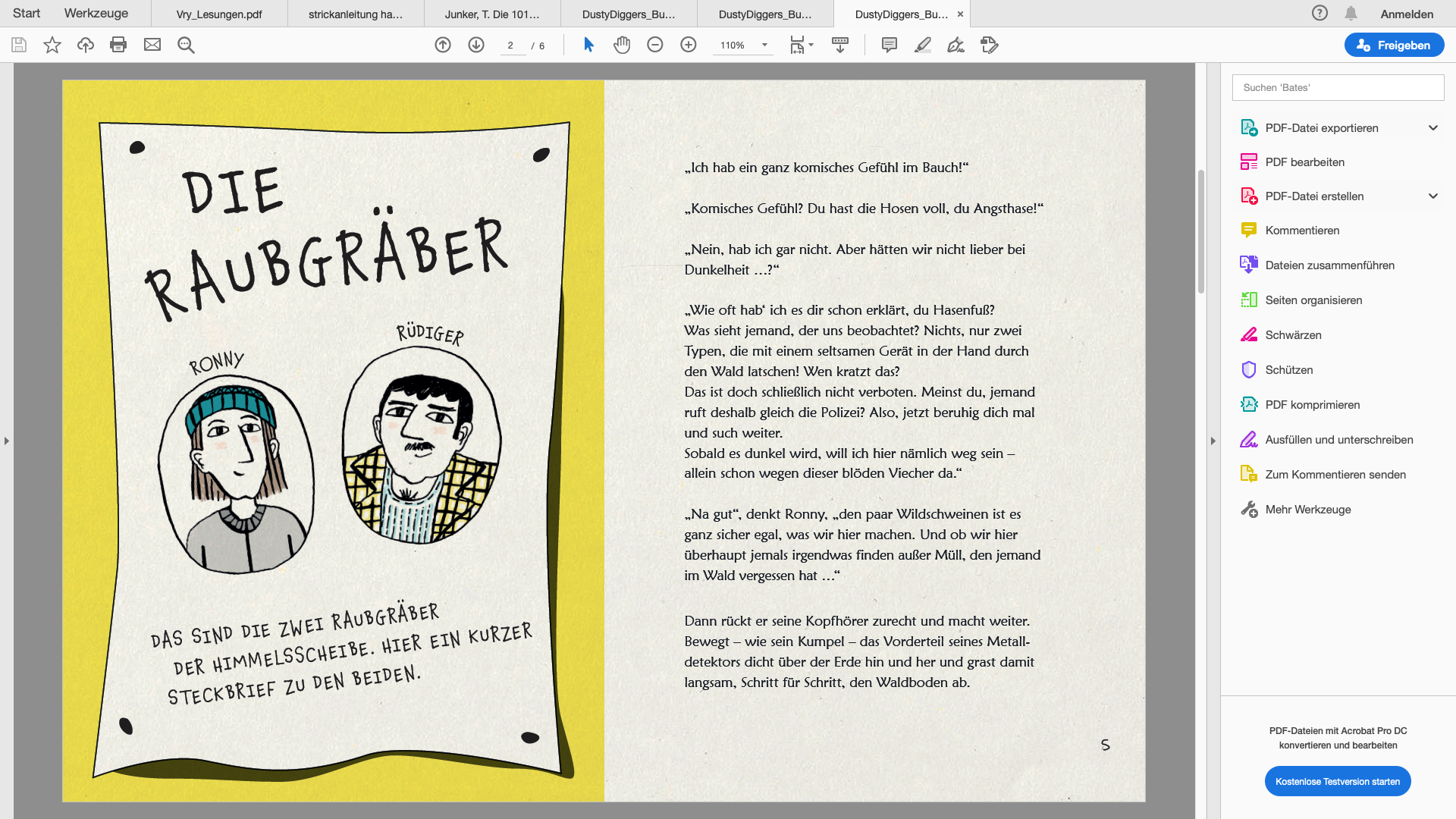Upload file to cloud icon
The image size is (1456, 819).
(x=86, y=45)
